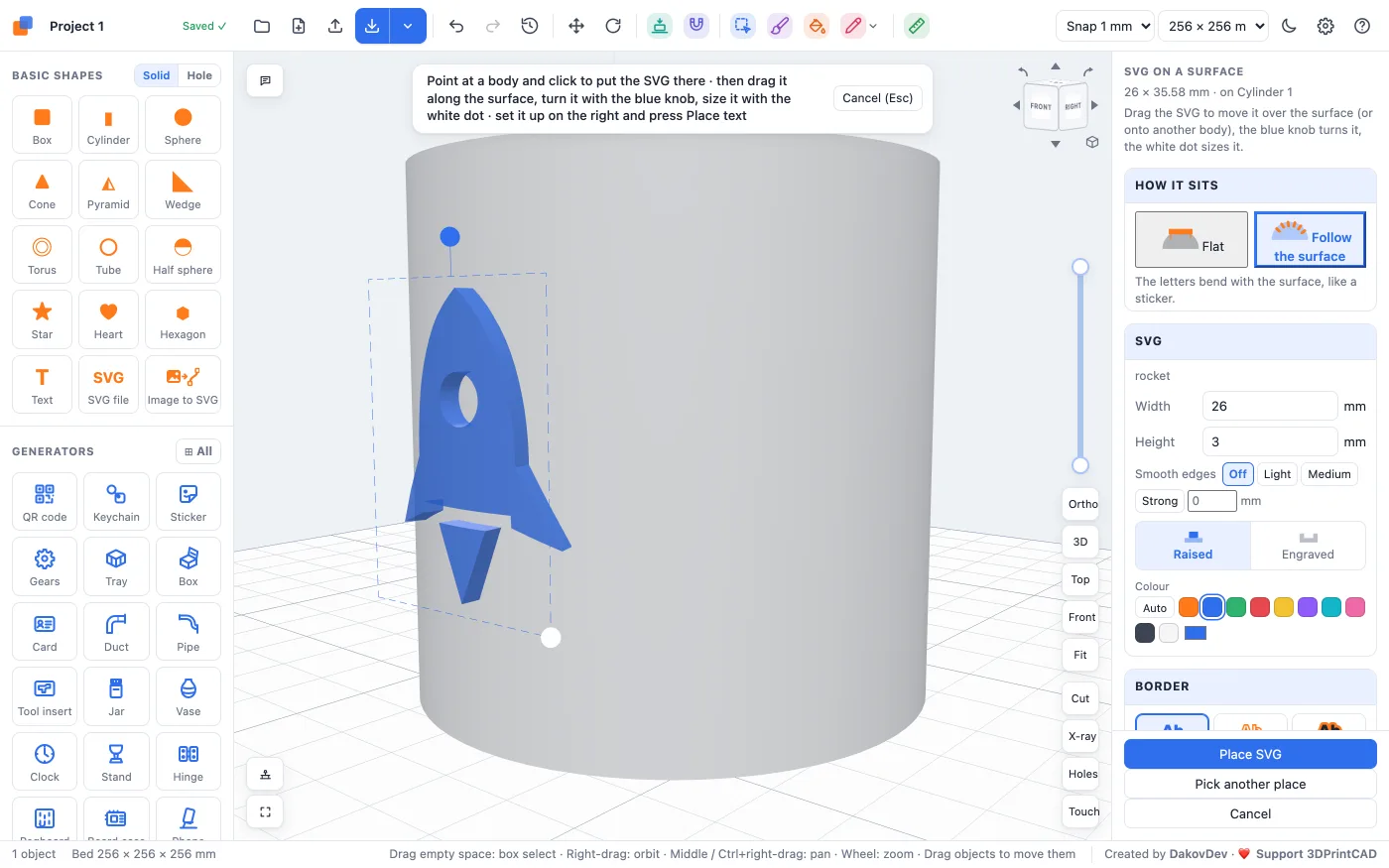Pick the orange colour swatch
This screenshot has height=868, width=1389.
pos(1189,607)
